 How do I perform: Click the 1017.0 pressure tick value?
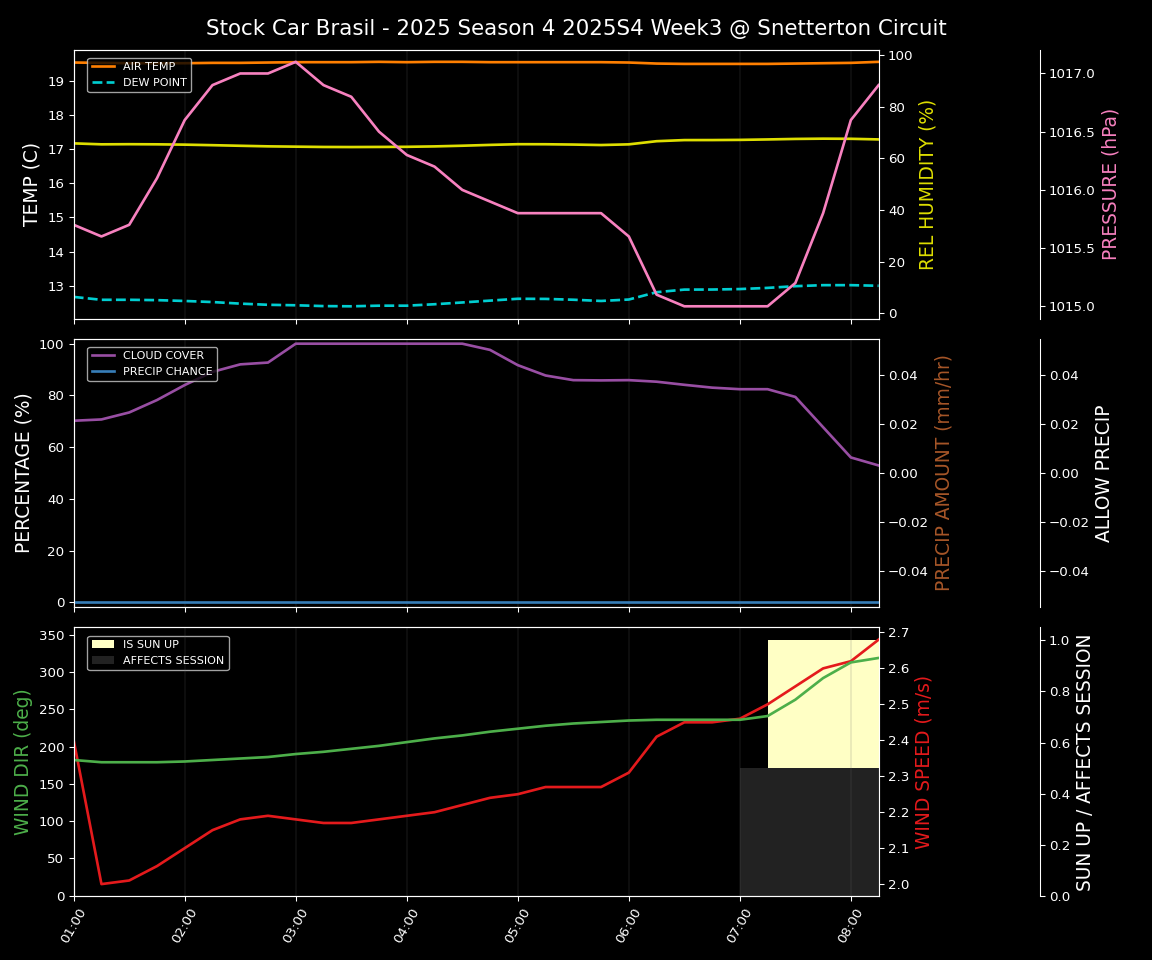point(1071,74)
